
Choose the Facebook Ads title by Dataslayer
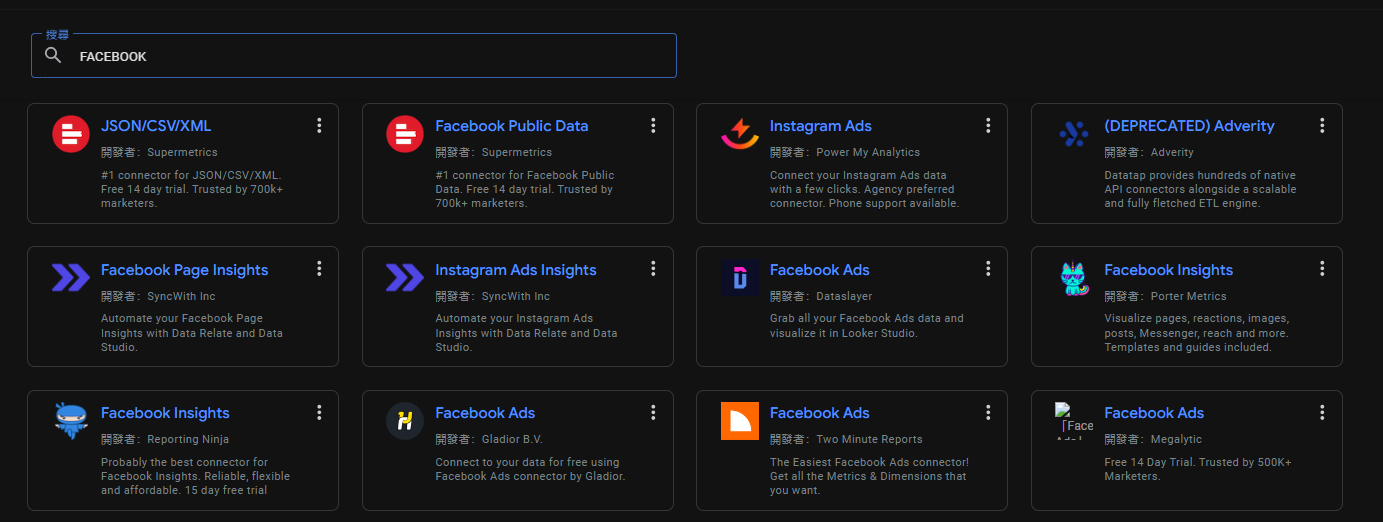[820, 270]
